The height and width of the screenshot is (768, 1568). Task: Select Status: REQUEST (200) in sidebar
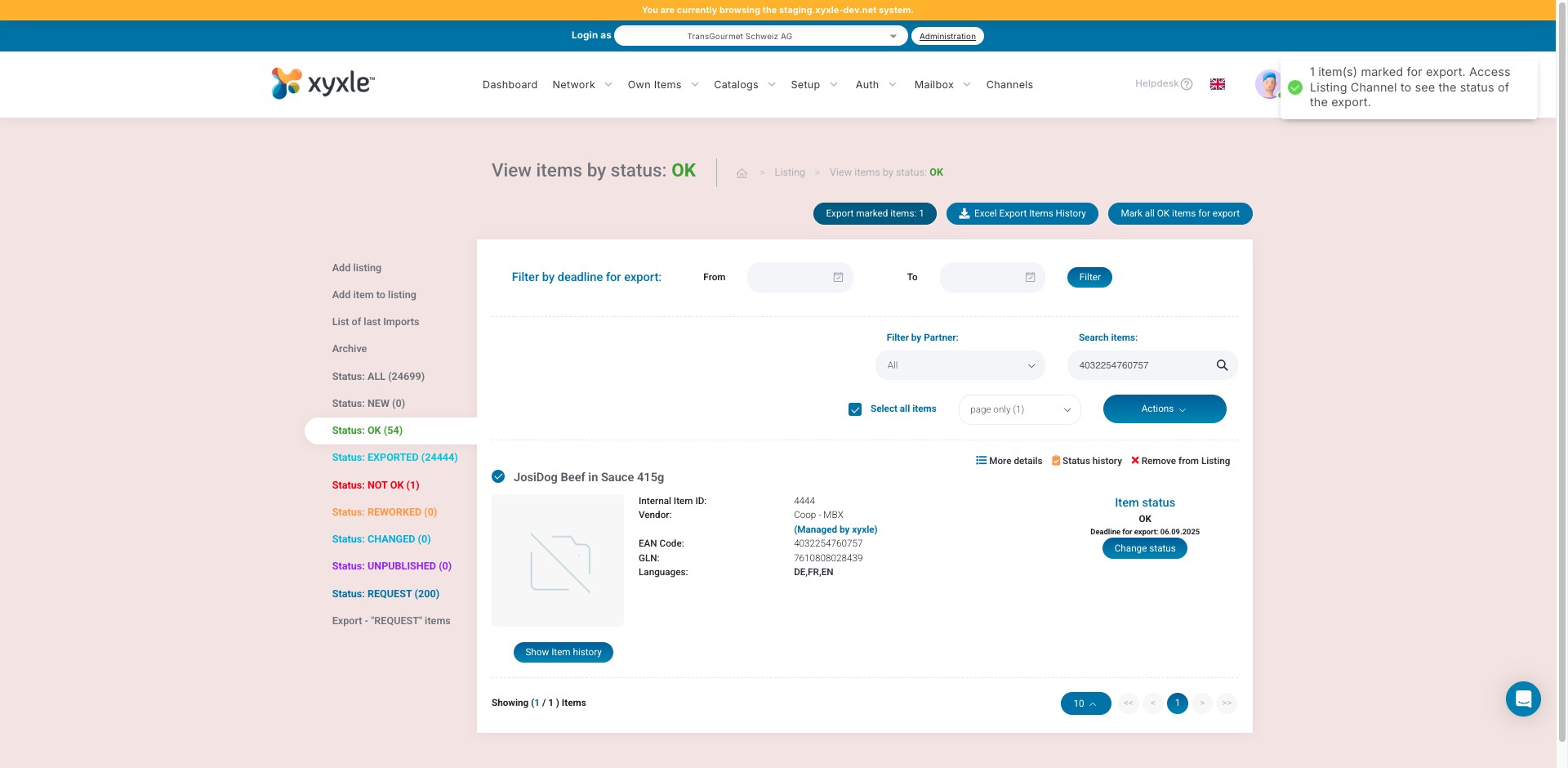(385, 594)
